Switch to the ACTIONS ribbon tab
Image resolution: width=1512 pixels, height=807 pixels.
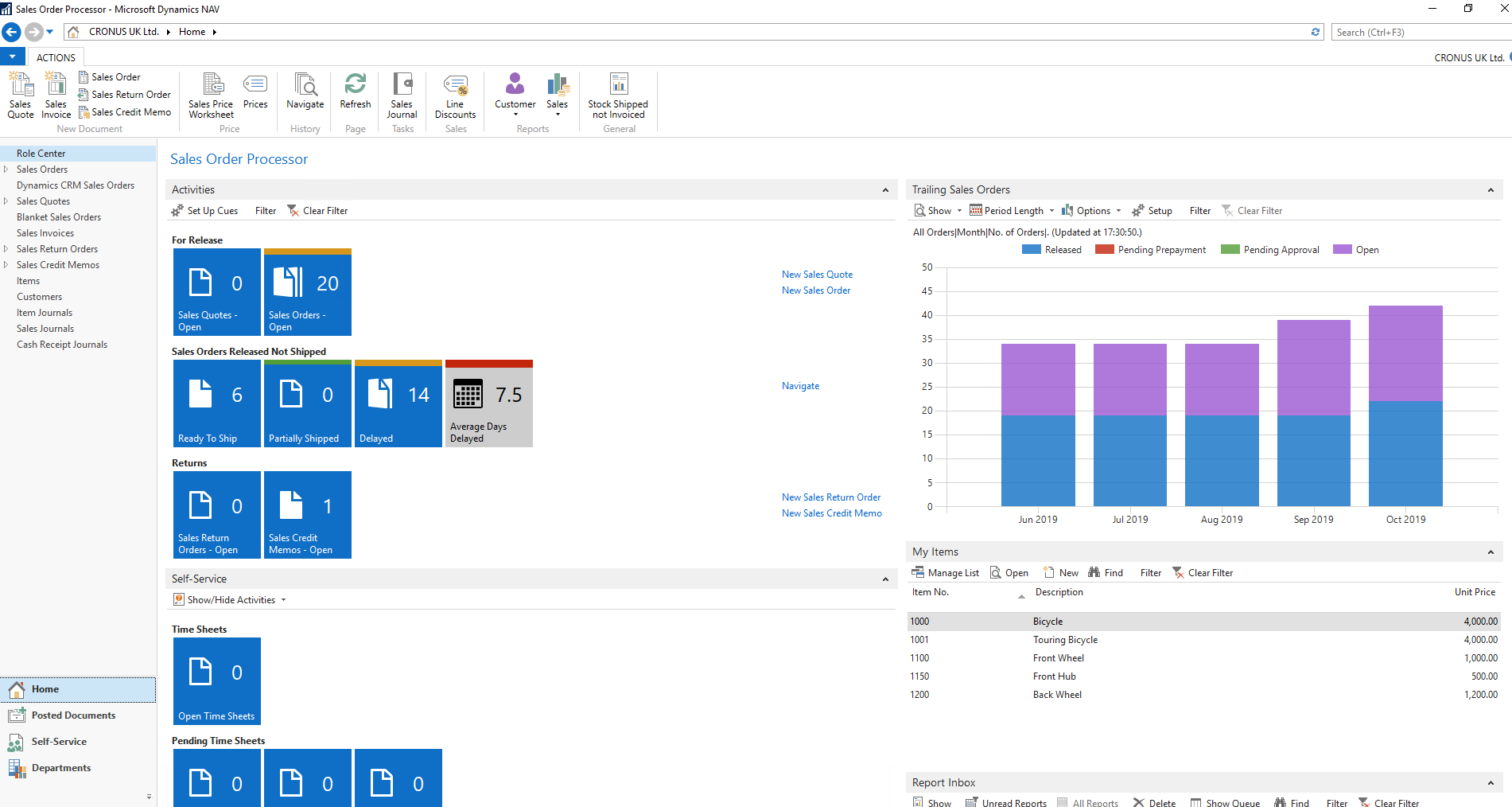tap(56, 58)
